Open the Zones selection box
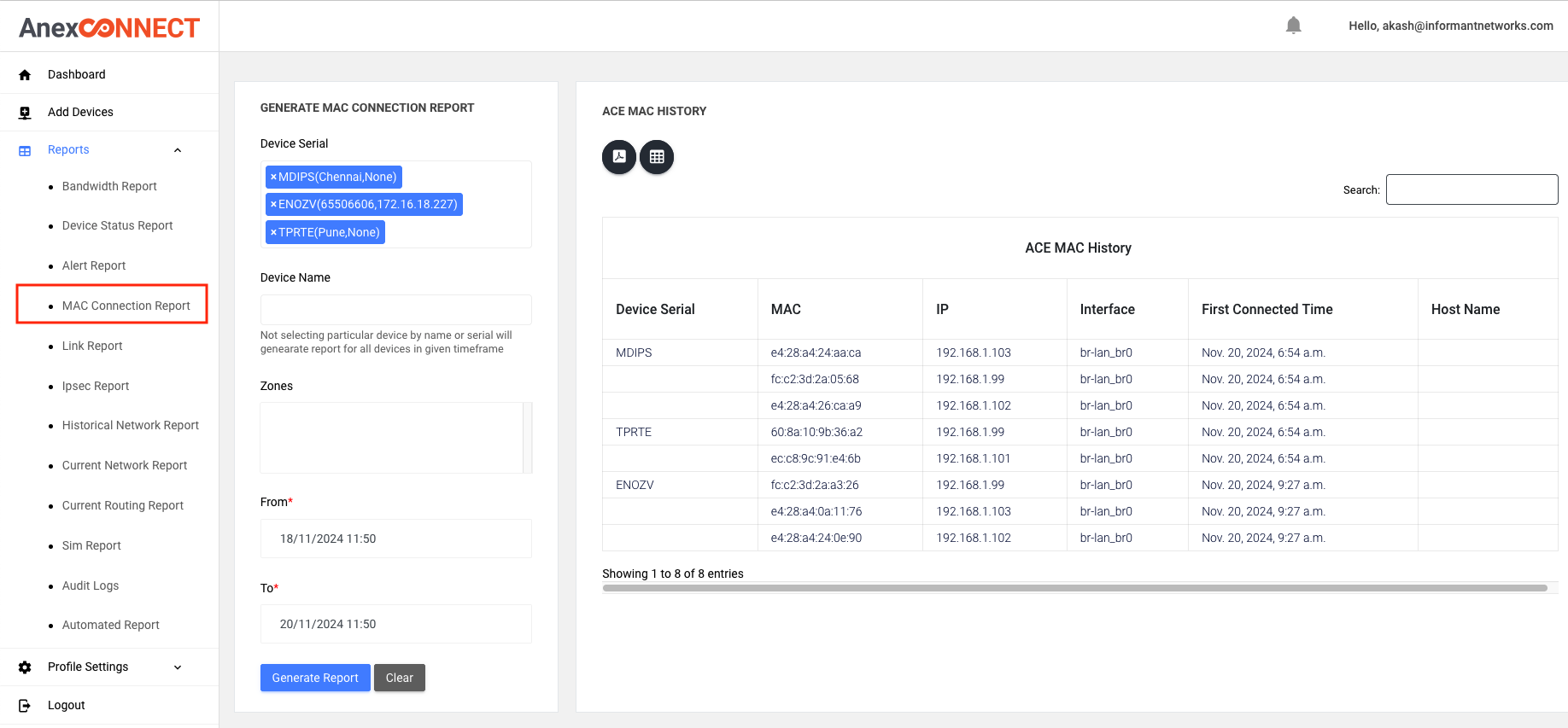This screenshot has width=1568, height=728. tap(392, 437)
